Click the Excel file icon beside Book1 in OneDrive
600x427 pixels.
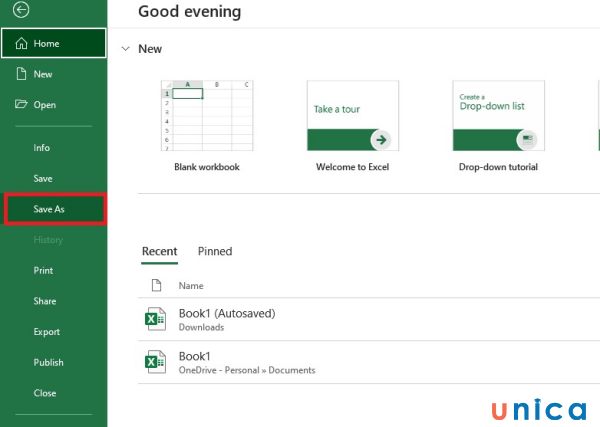(x=155, y=362)
